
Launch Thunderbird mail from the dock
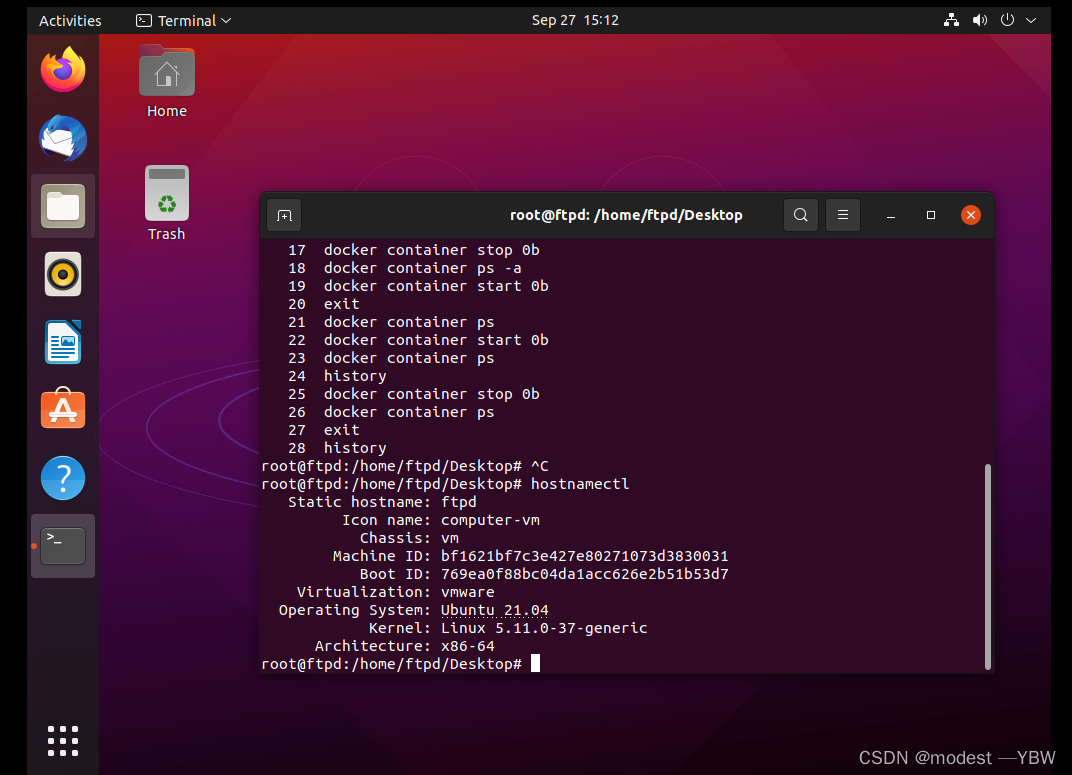coord(63,138)
